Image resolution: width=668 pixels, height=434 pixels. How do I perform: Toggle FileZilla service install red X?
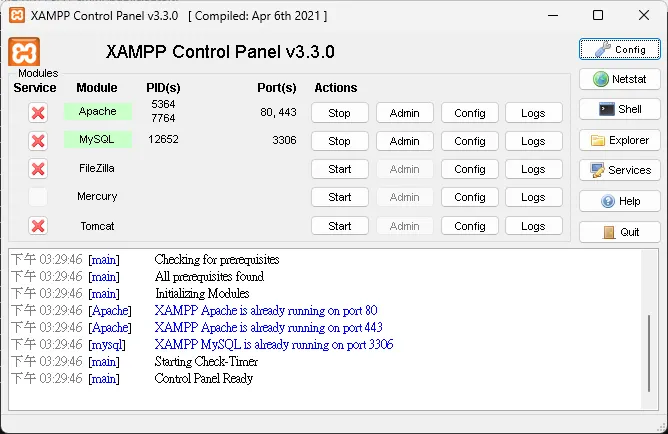coord(38,169)
